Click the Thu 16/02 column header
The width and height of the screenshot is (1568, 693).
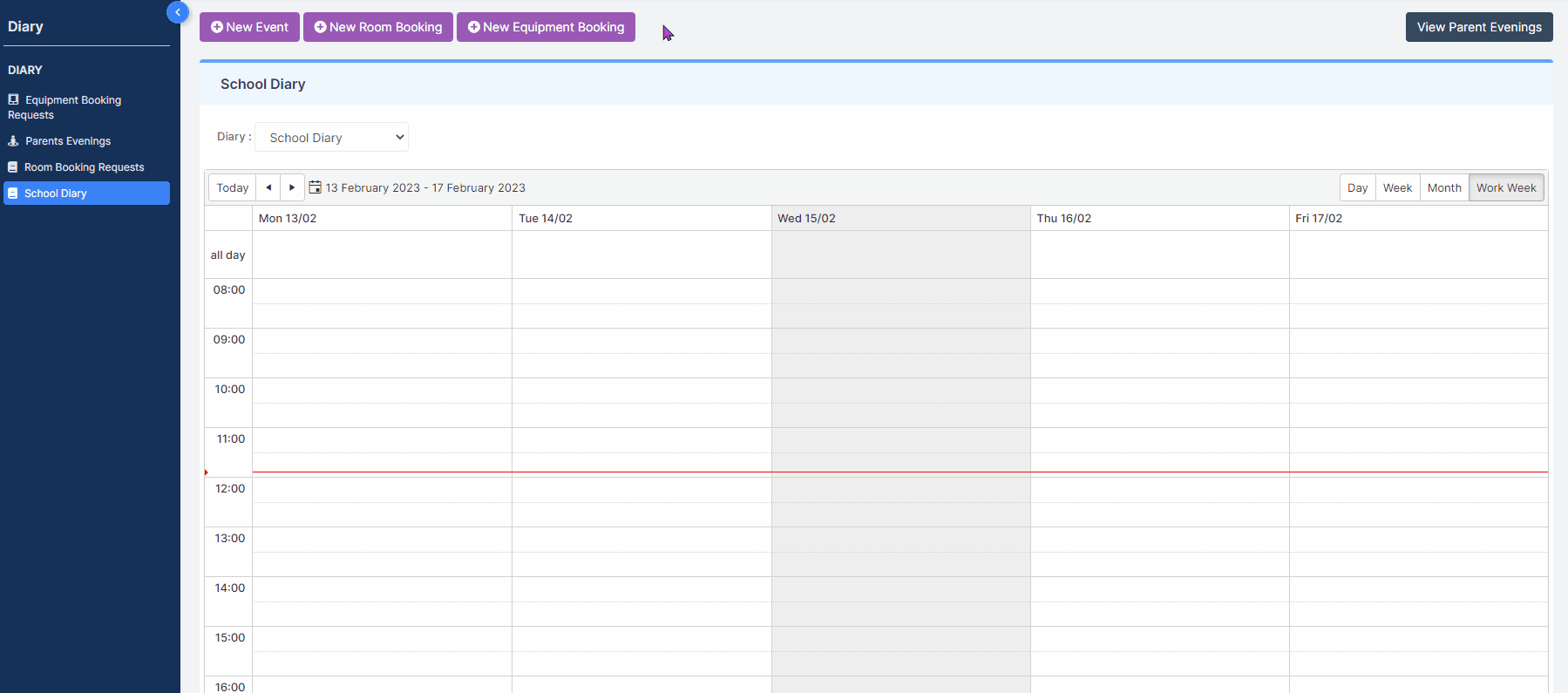pyautogui.click(x=1159, y=218)
